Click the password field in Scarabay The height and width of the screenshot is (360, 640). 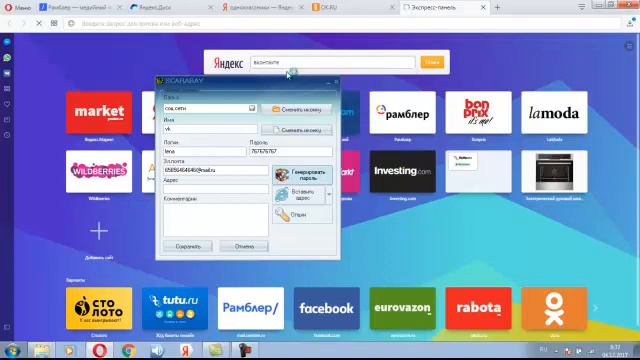[291, 151]
